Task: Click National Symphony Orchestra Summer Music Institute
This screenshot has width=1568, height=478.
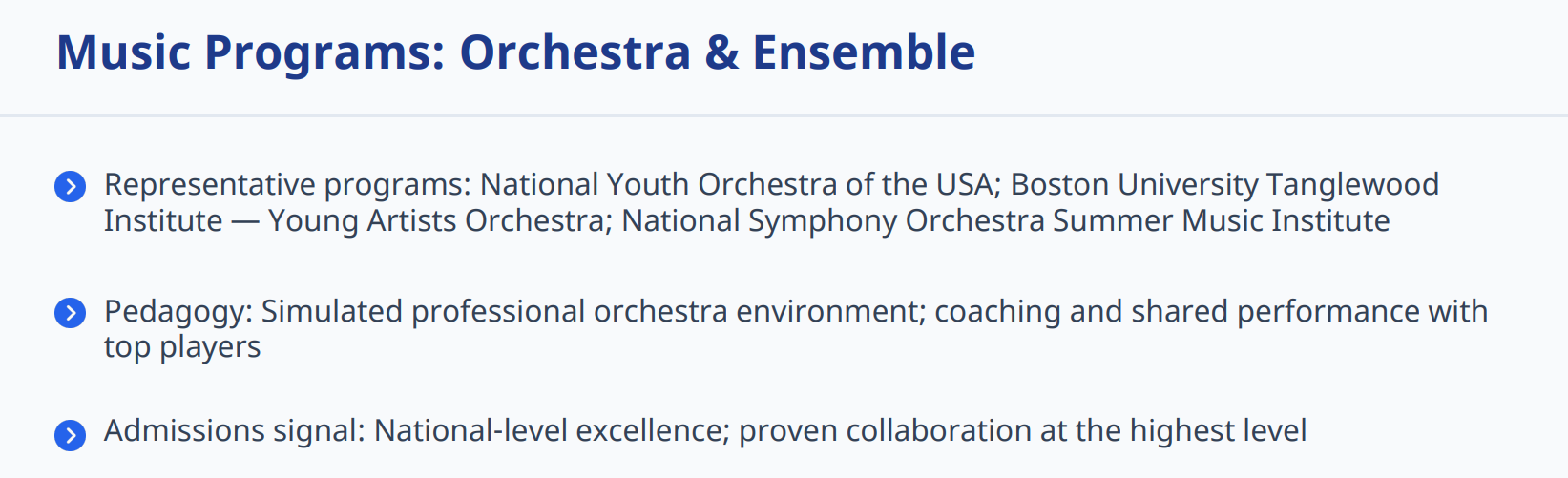Action: (x=1005, y=220)
